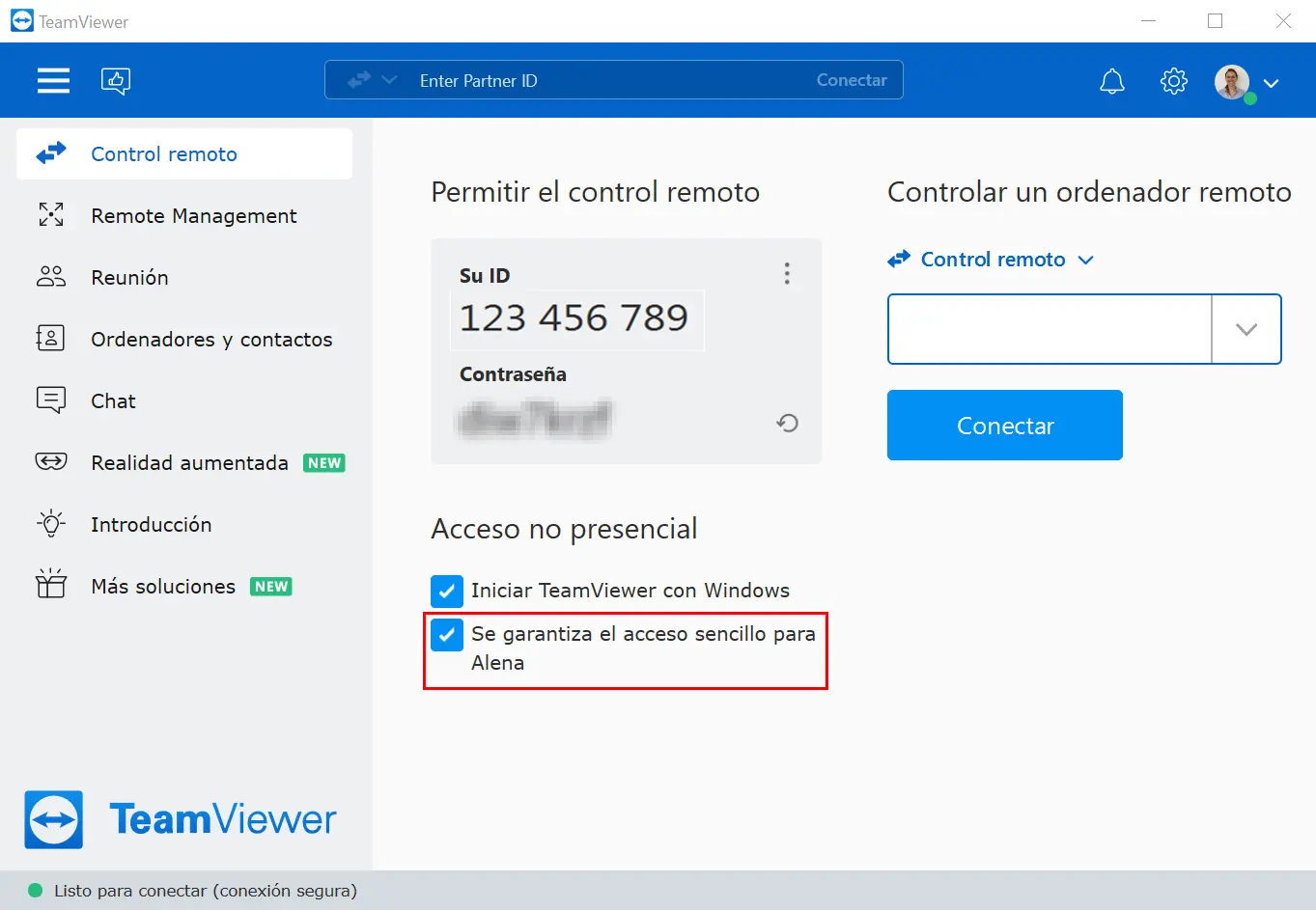Expand the account dropdown chevron

tap(1271, 83)
